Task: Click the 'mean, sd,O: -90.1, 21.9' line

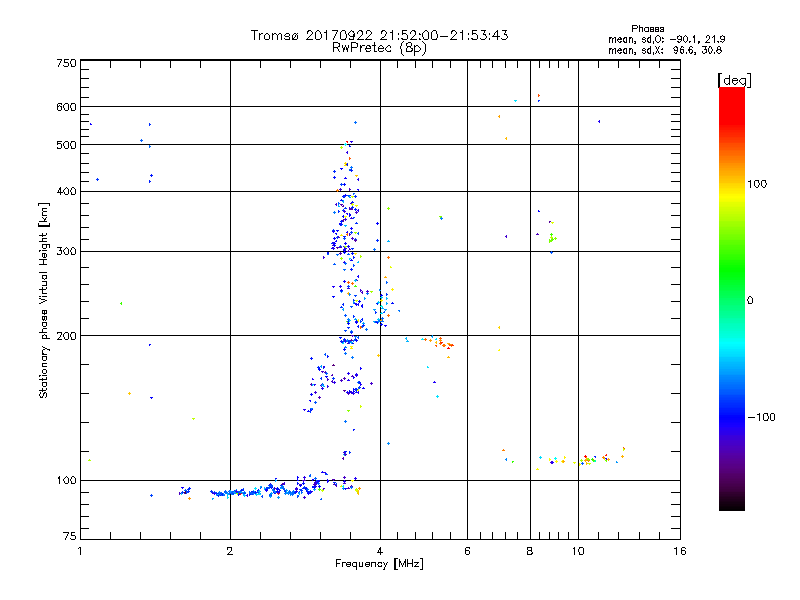Action: coord(666,39)
